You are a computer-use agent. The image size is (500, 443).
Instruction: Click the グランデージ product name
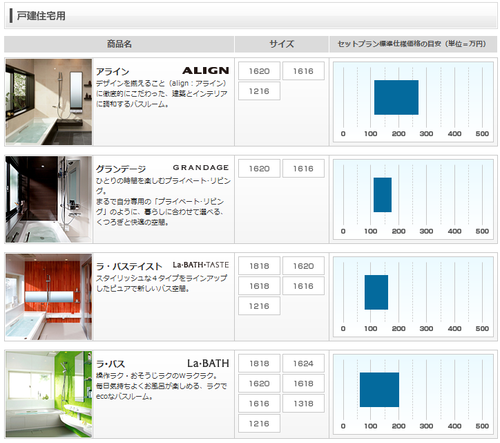(x=121, y=169)
